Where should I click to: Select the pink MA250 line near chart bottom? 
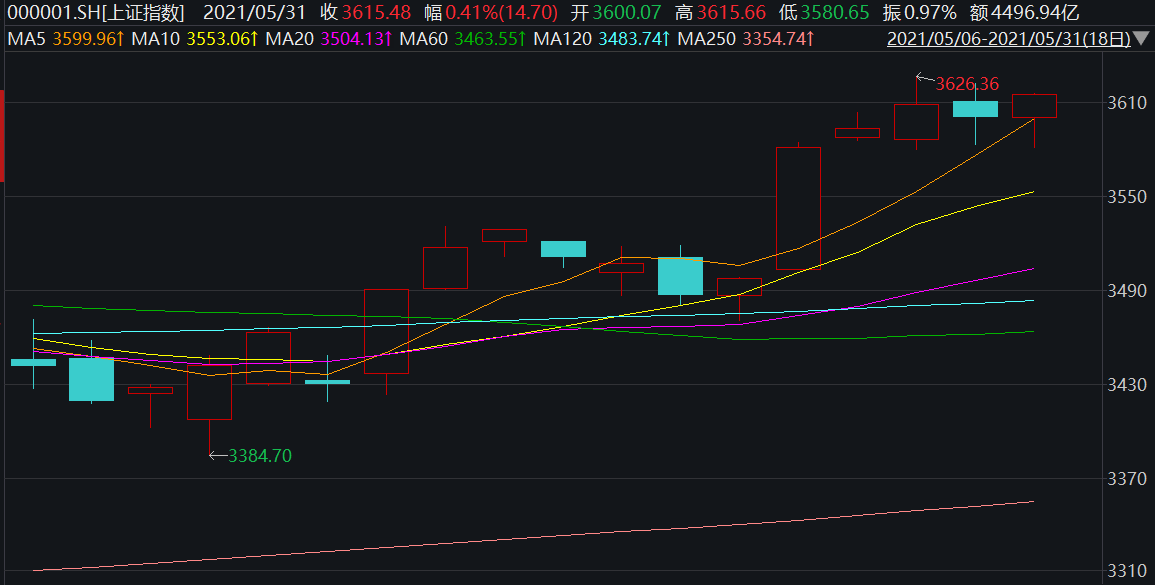[x=534, y=536]
